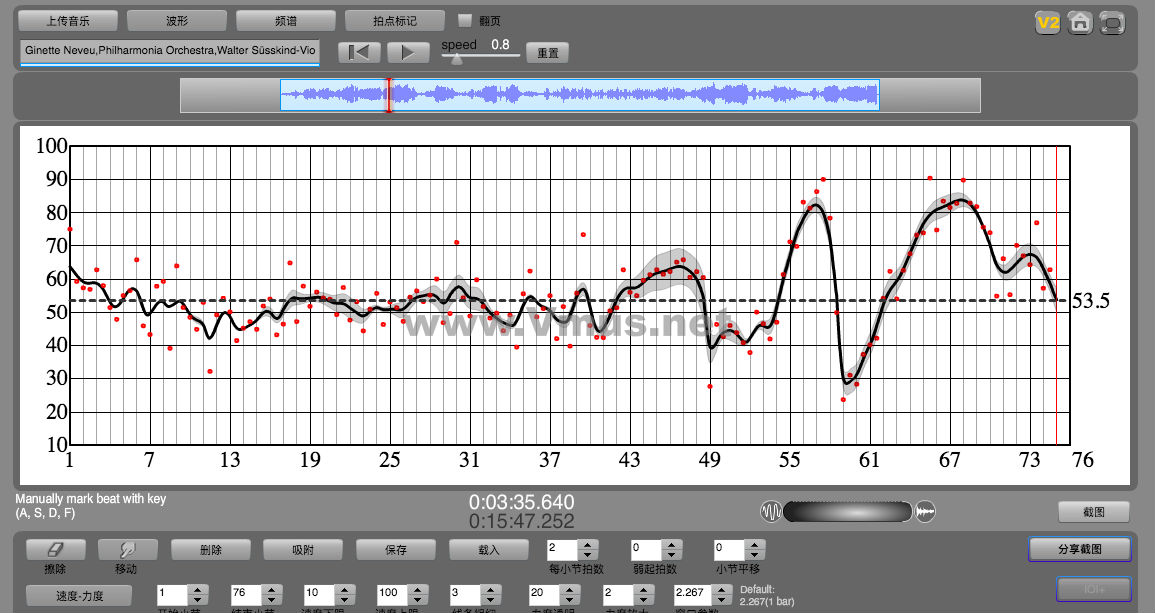The image size is (1155, 613).
Task: Toggle the 翻页 page-flip checkbox
Action: (x=465, y=20)
